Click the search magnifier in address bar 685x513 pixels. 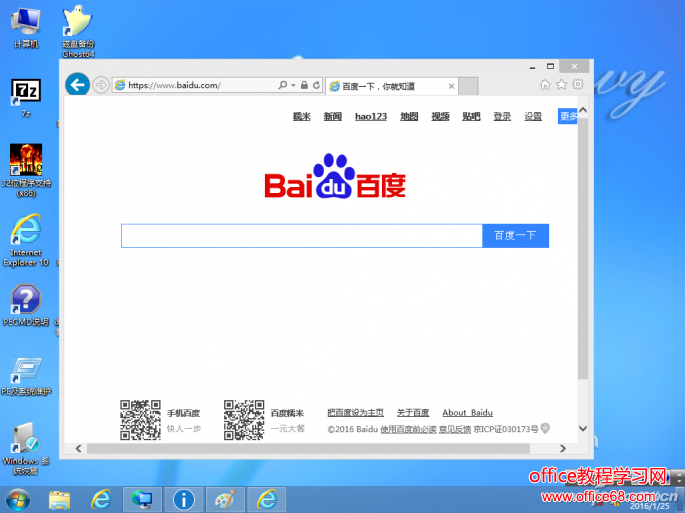coord(283,85)
